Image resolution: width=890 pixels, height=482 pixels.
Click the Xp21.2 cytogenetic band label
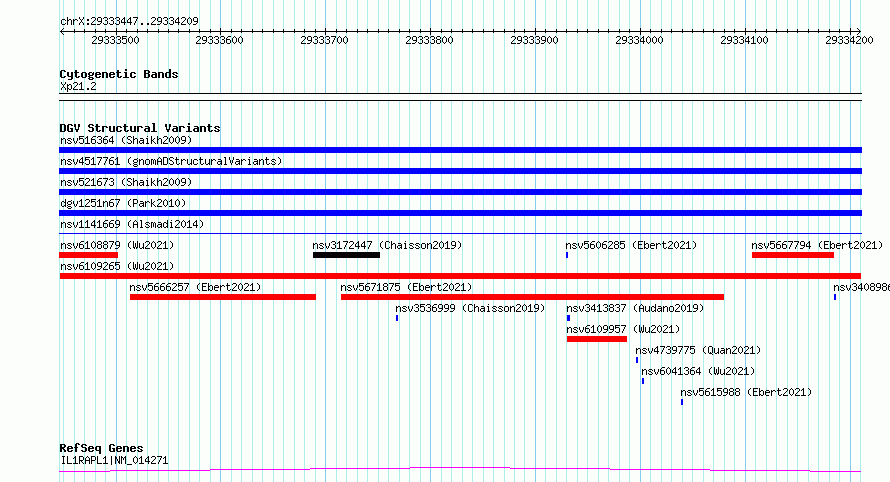pyautogui.click(x=78, y=86)
